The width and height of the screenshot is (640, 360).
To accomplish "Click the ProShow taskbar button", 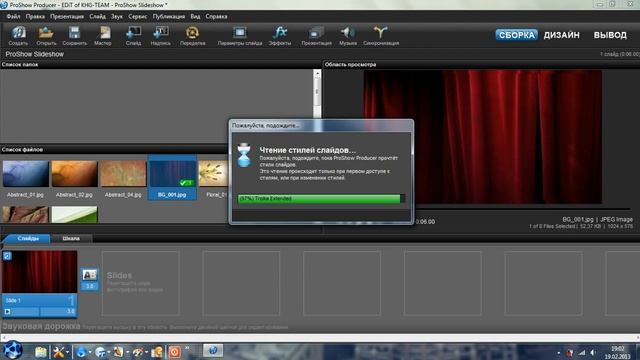I will [x=213, y=351].
